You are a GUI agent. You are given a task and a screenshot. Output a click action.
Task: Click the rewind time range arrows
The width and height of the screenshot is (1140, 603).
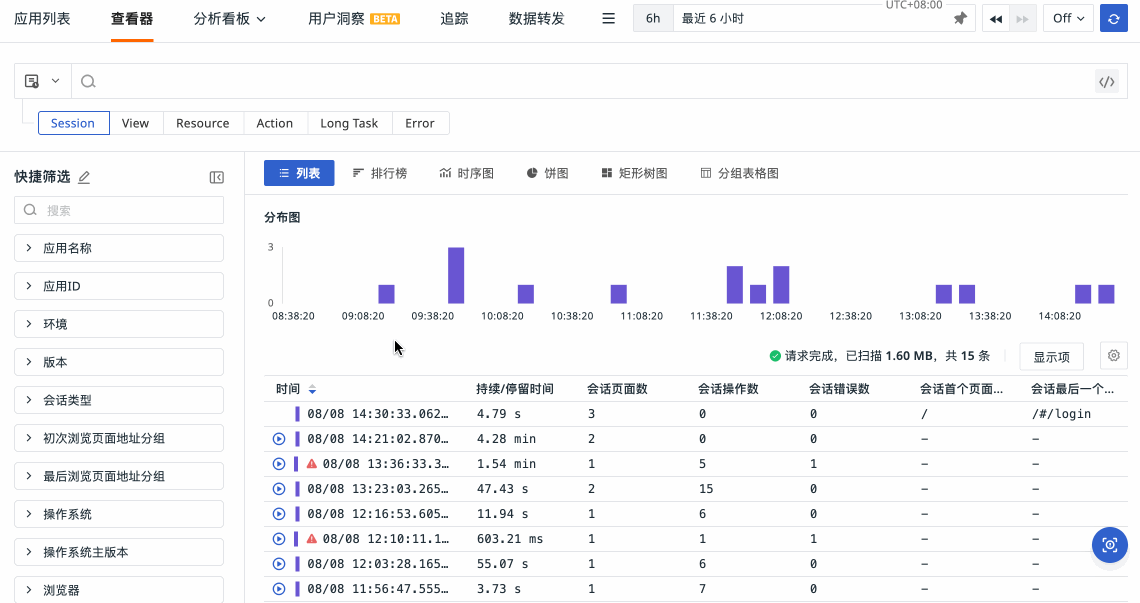point(995,19)
